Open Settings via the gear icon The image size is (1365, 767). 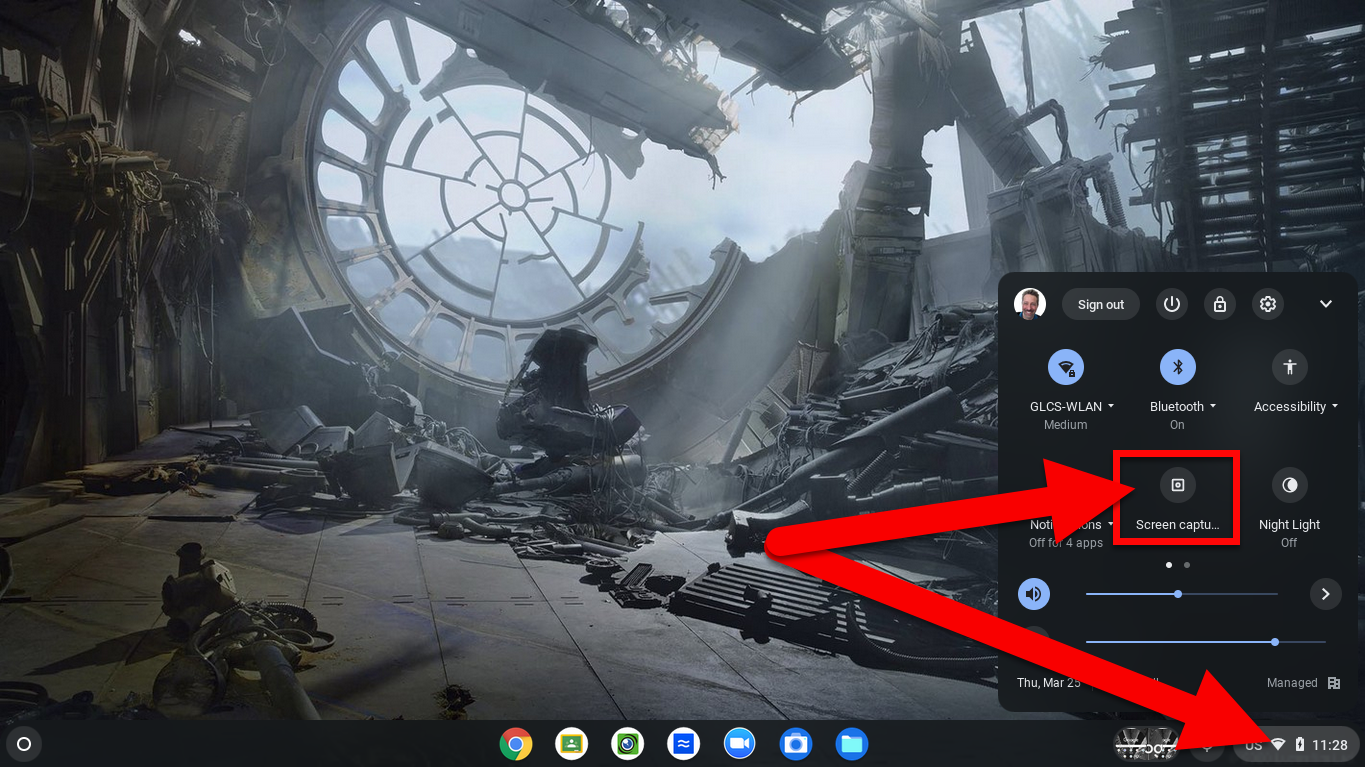tap(1268, 304)
